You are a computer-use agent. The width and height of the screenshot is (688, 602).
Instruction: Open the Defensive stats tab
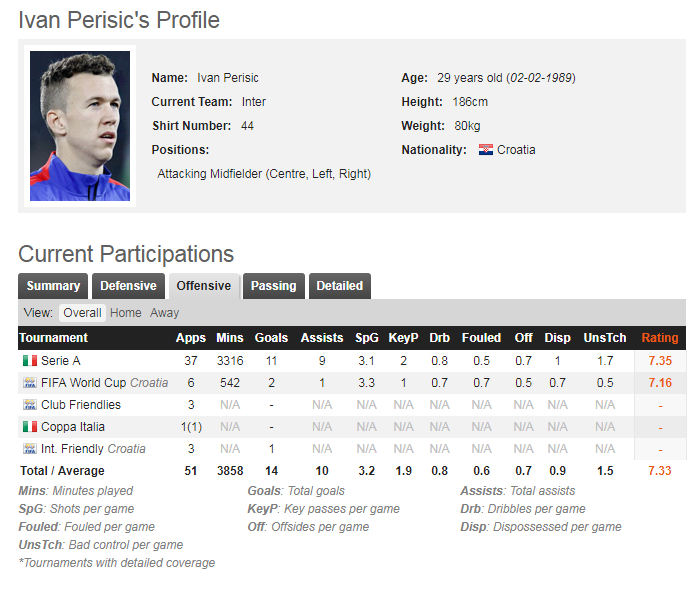pyautogui.click(x=128, y=286)
